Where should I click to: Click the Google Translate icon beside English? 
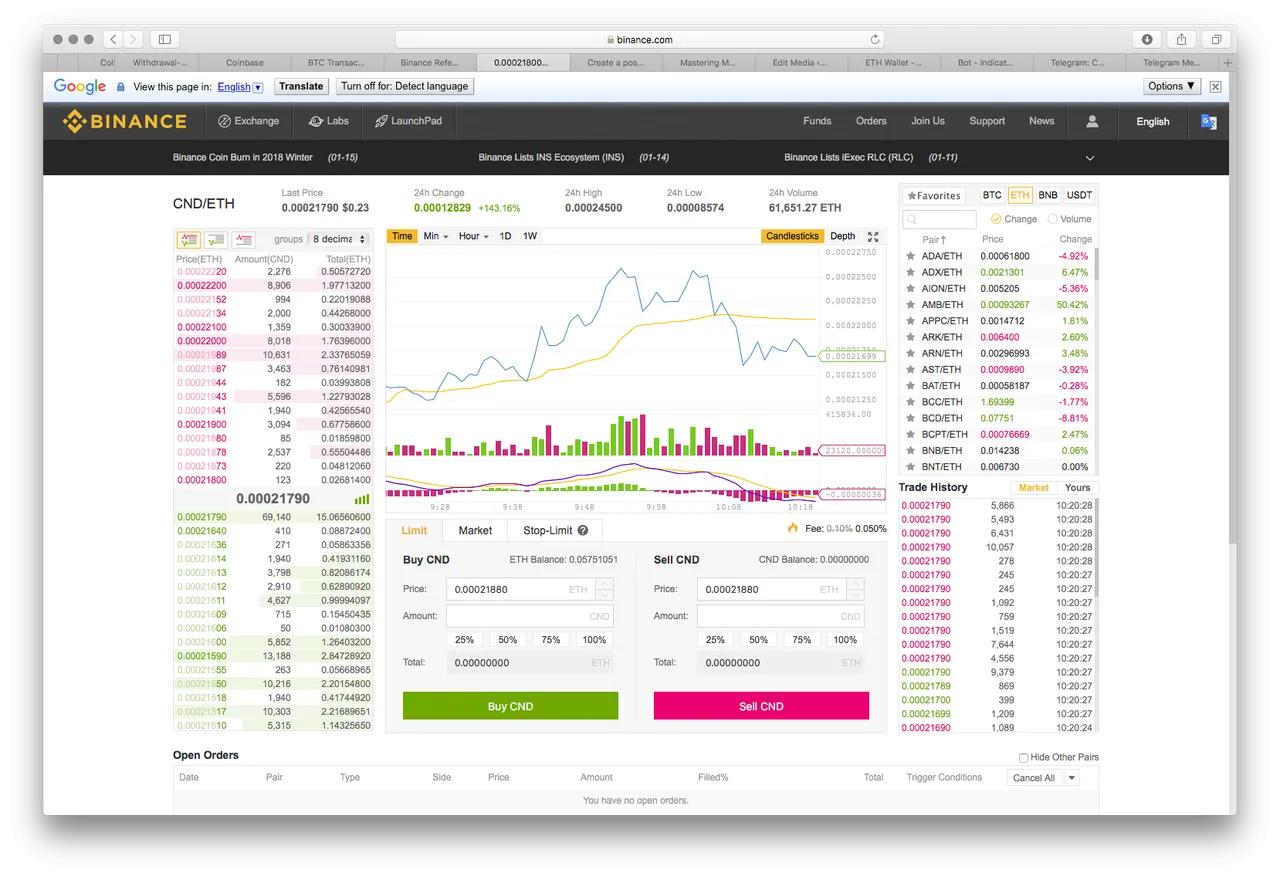[x=1208, y=121]
